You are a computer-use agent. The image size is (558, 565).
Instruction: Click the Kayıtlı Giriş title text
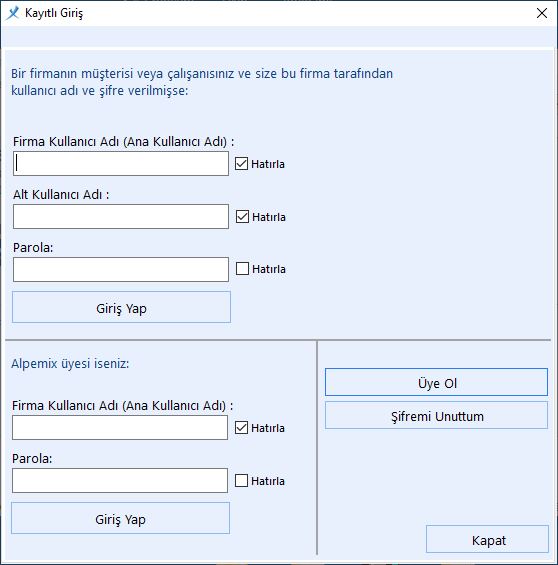click(54, 13)
